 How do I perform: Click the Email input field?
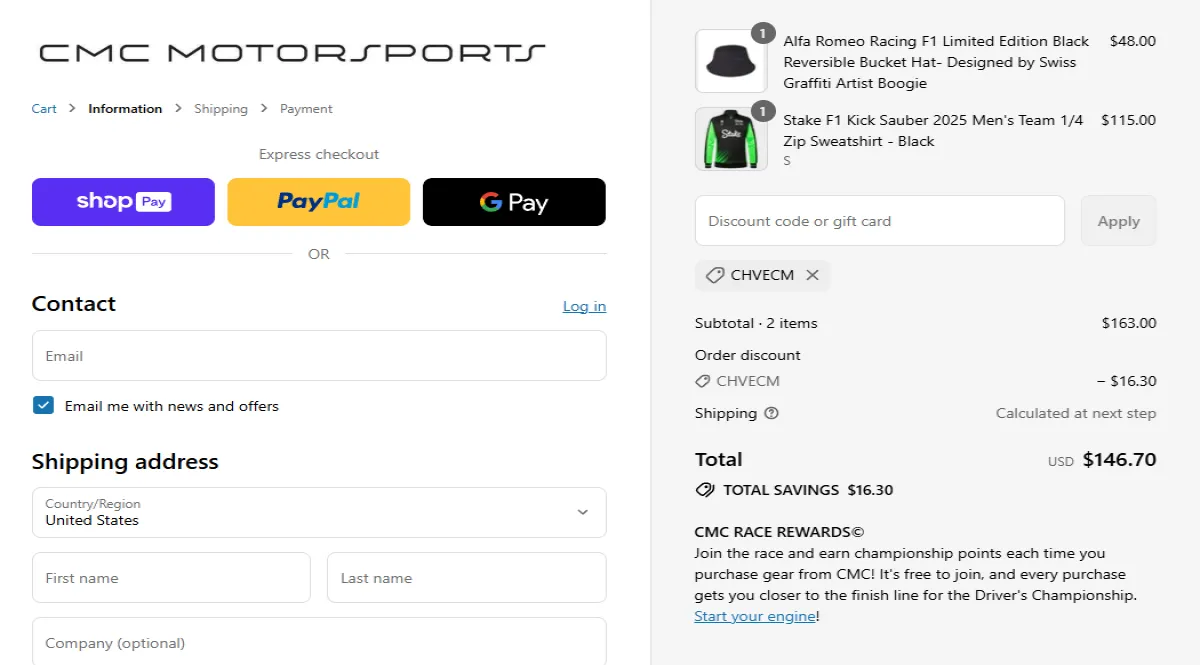pos(318,355)
